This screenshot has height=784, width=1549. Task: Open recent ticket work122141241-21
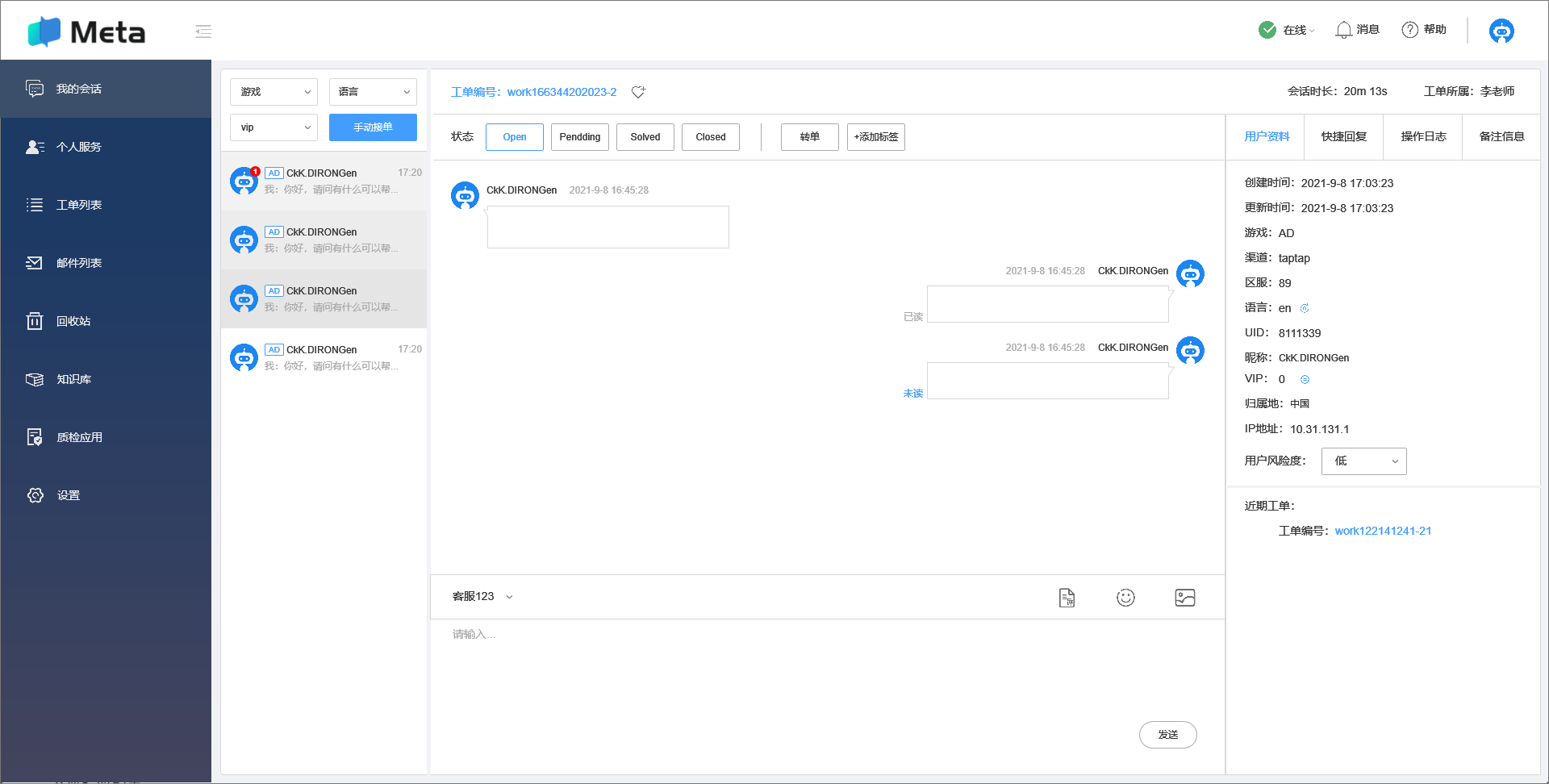[1383, 531]
